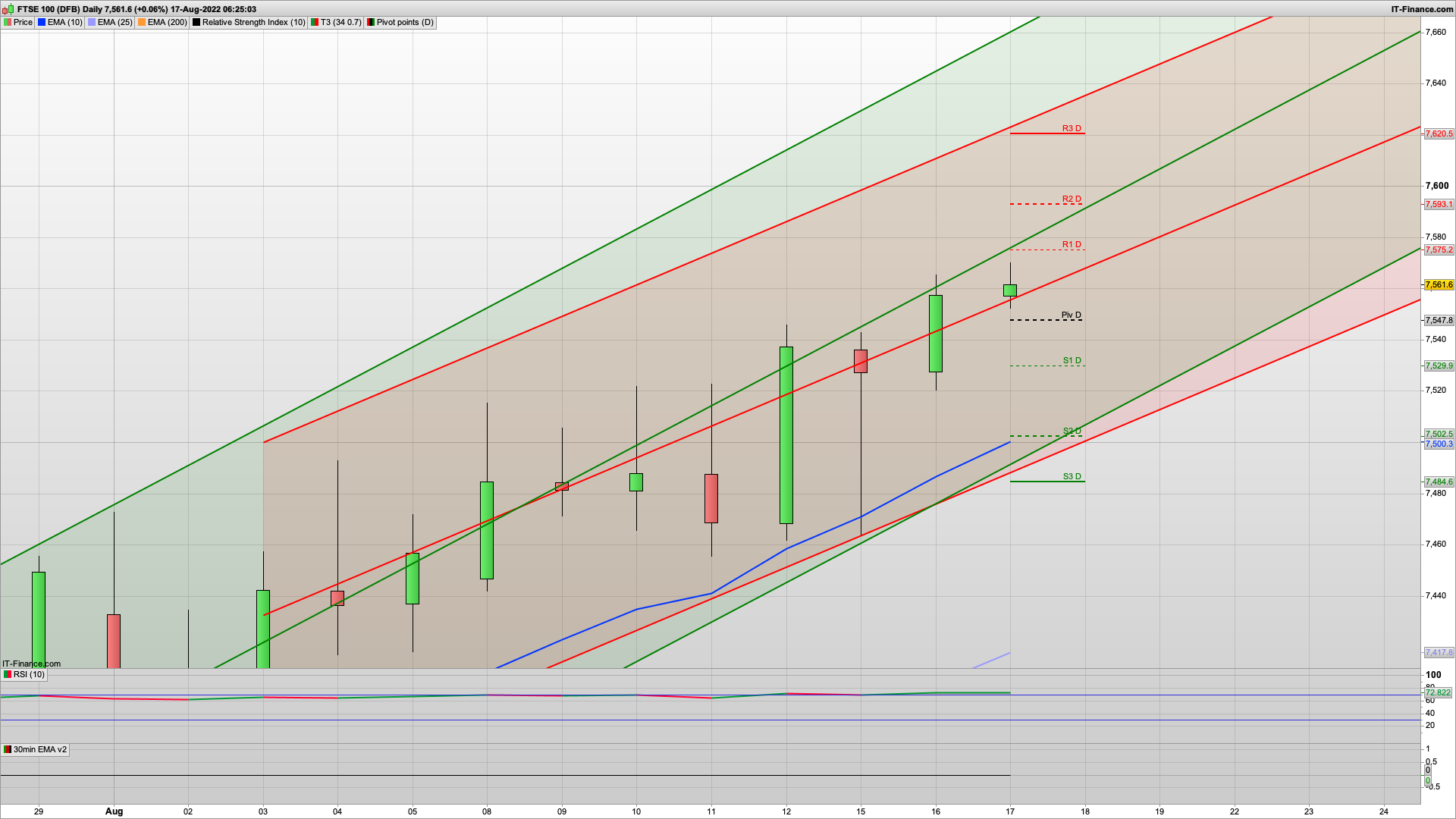Click date 17 on the time axis

1010,811
